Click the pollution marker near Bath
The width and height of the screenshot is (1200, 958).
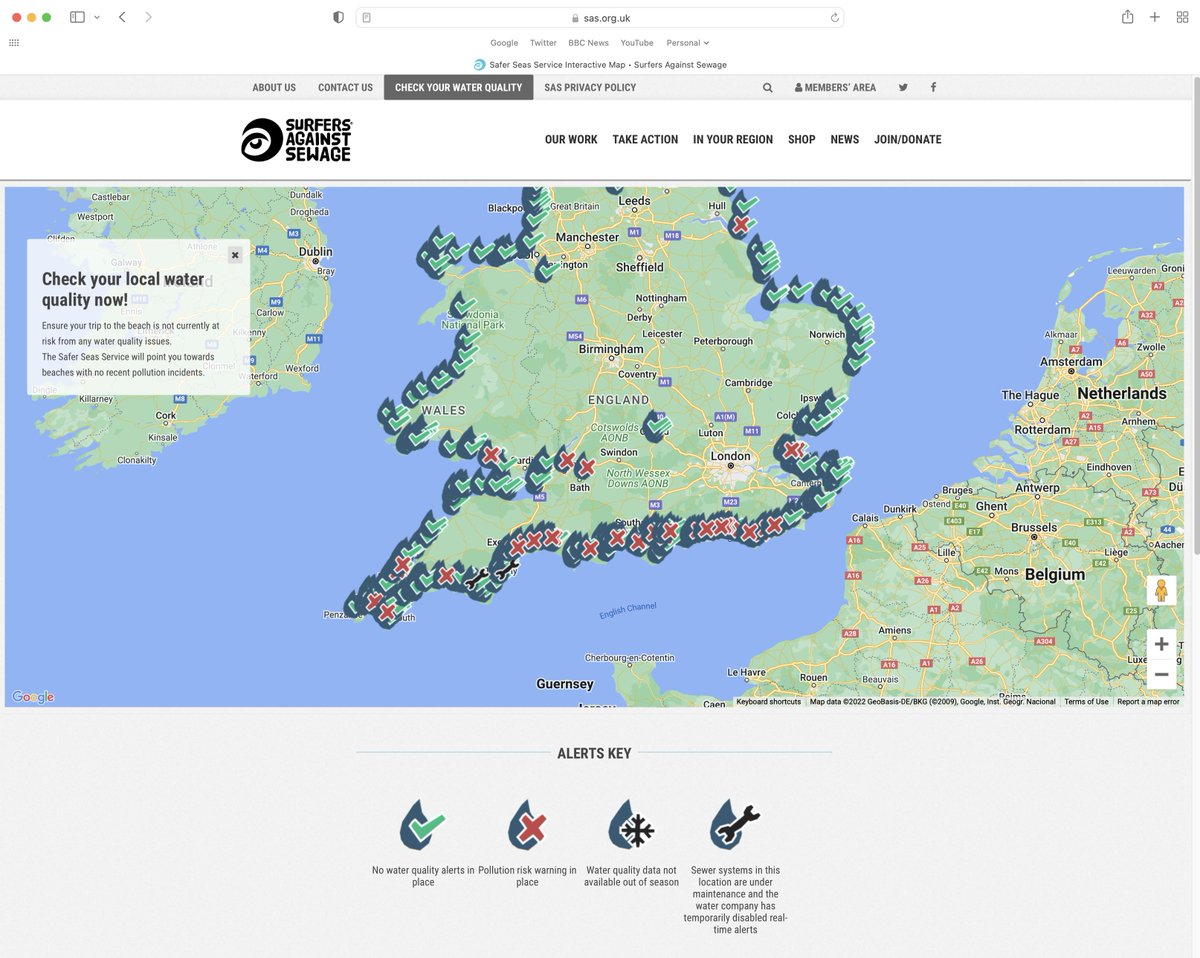click(584, 467)
